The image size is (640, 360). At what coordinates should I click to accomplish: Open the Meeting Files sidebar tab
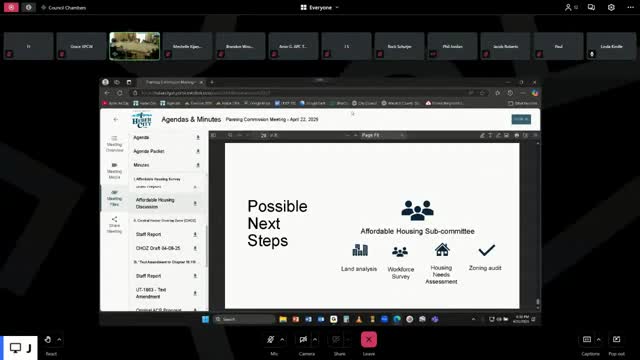point(114,198)
